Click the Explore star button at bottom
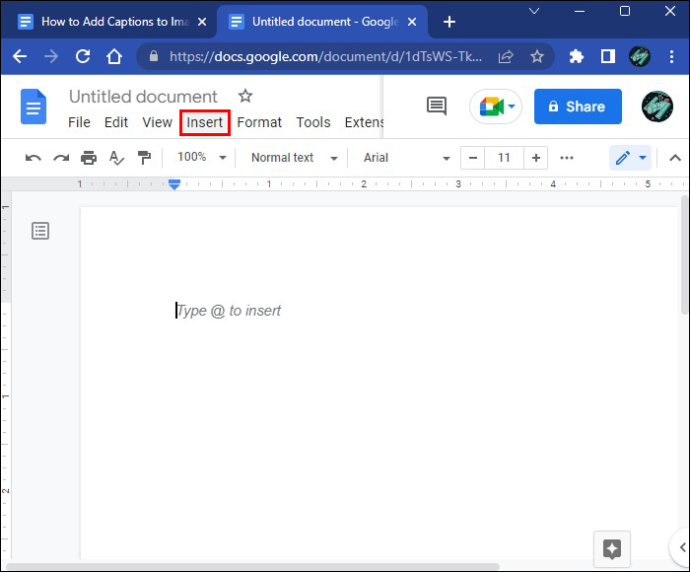Image resolution: width=690 pixels, height=572 pixels. pyautogui.click(x=612, y=549)
